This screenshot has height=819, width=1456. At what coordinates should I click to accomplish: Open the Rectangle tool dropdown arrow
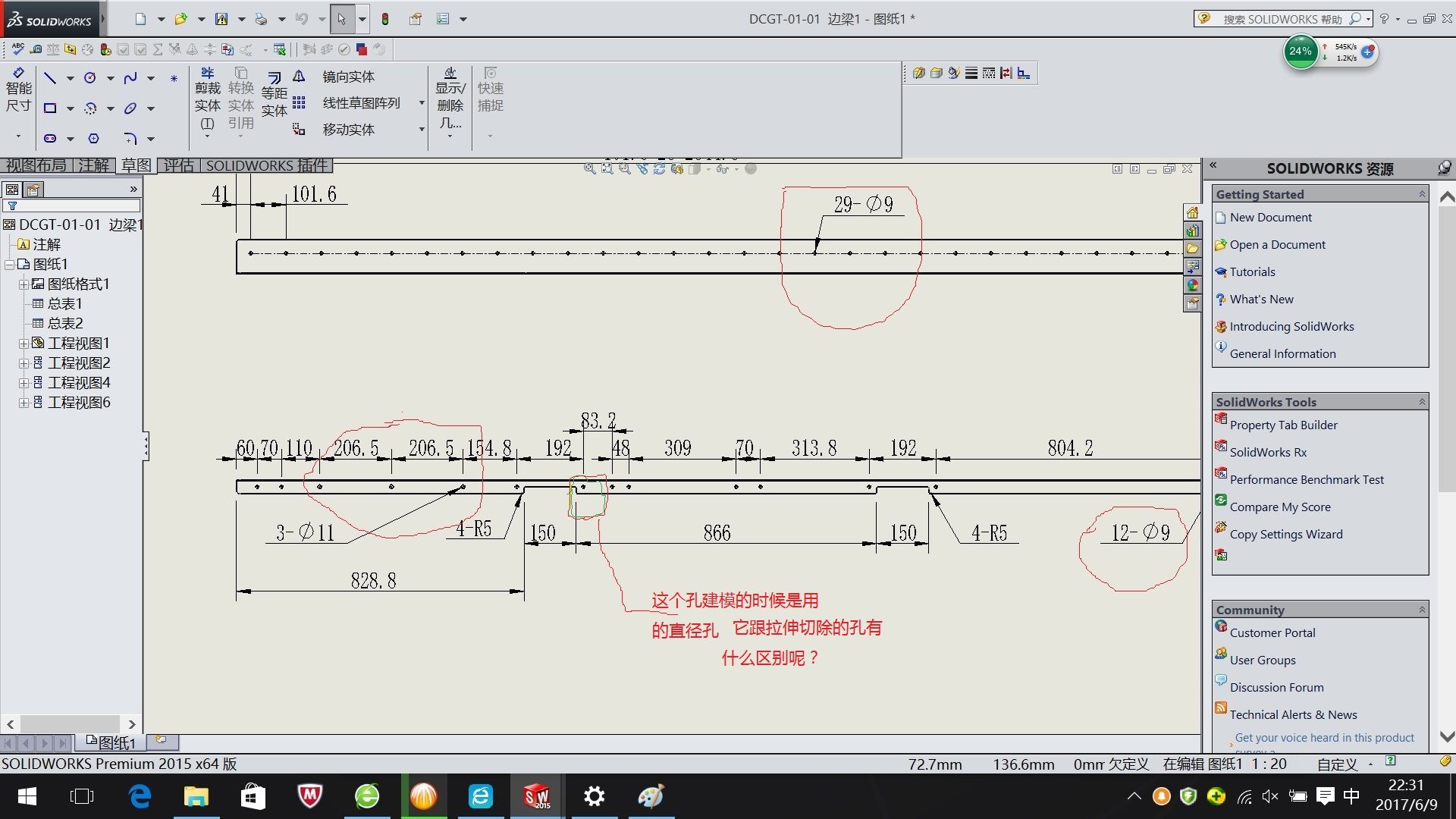point(71,108)
